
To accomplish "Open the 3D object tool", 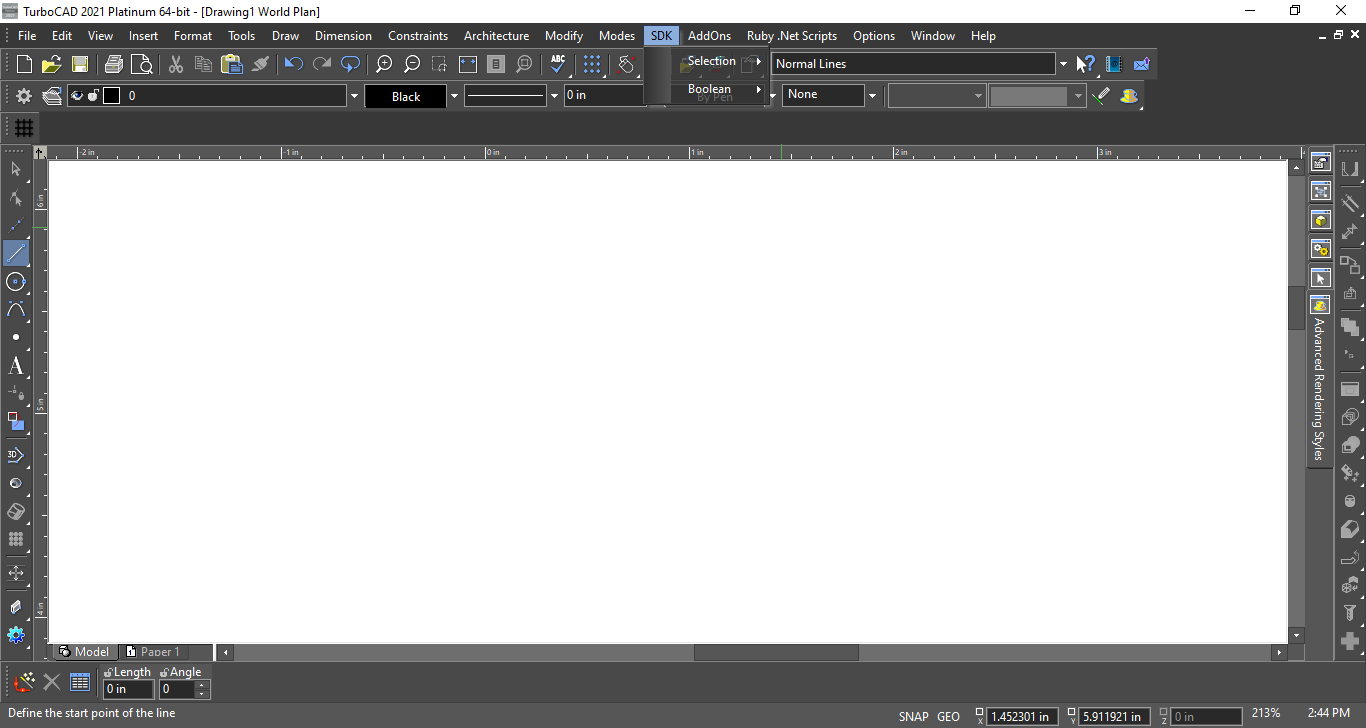I will (16, 455).
